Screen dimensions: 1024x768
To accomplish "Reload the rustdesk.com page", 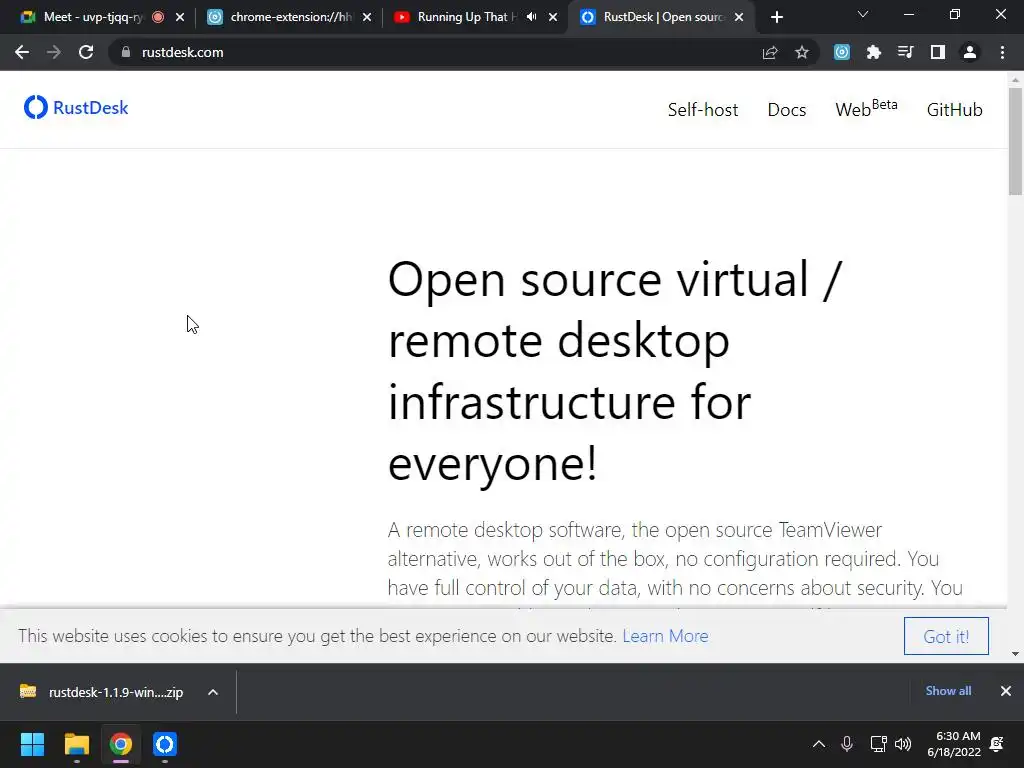I will (86, 52).
